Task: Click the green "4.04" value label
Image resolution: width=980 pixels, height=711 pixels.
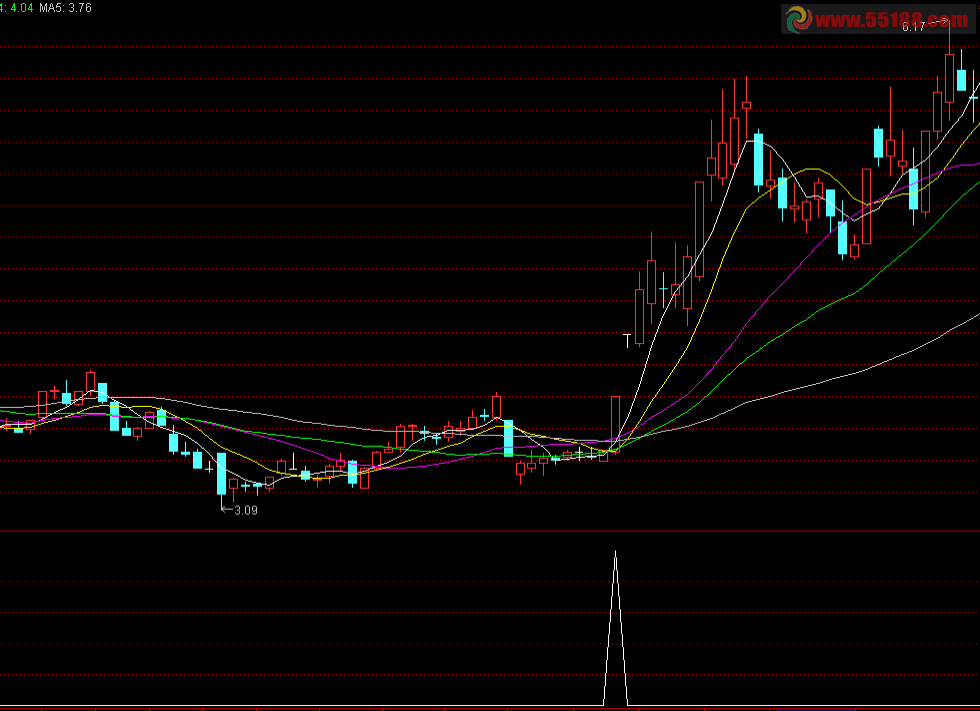Action: pos(21,8)
